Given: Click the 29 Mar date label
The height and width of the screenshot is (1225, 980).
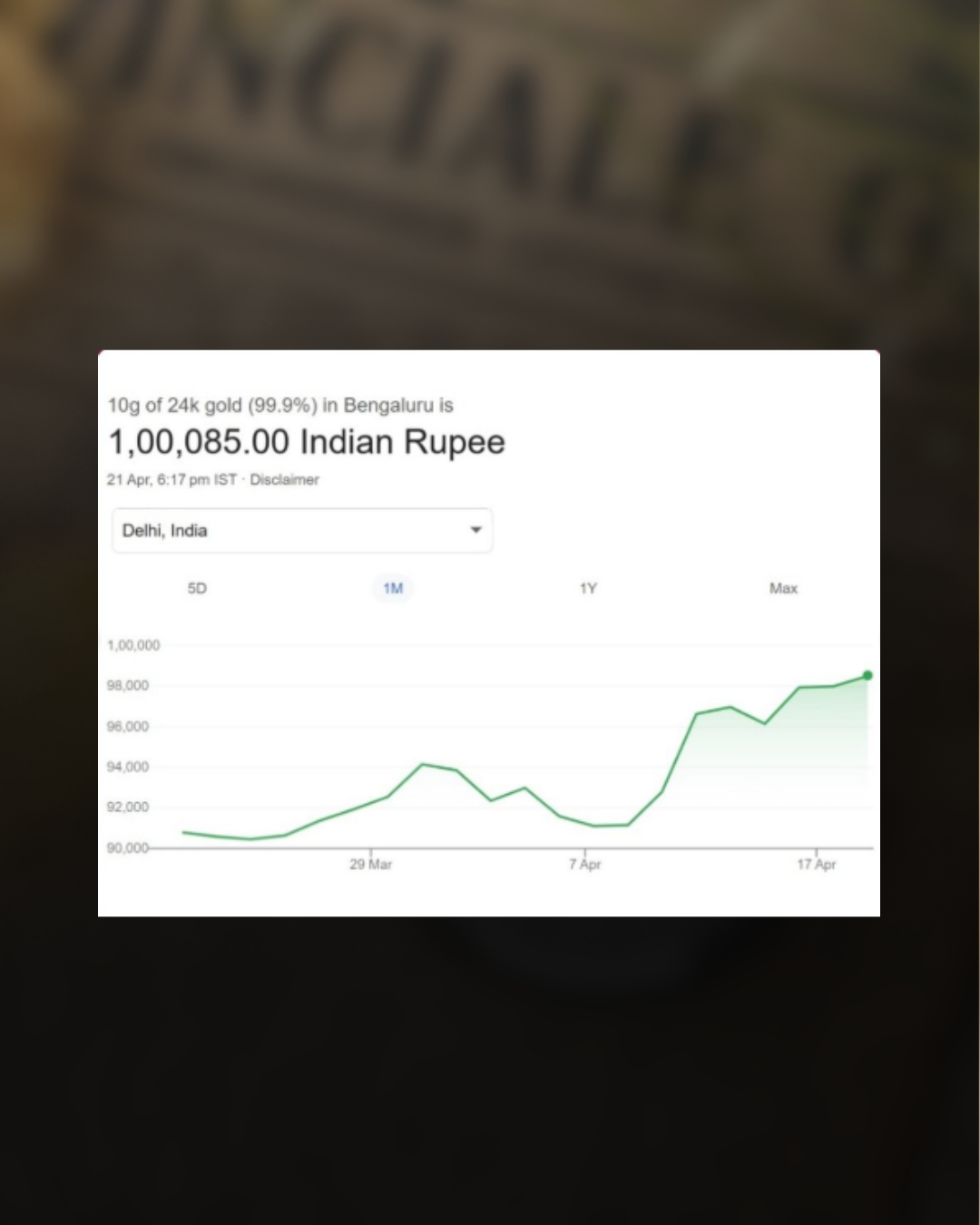Looking at the screenshot, I should pos(370,865).
